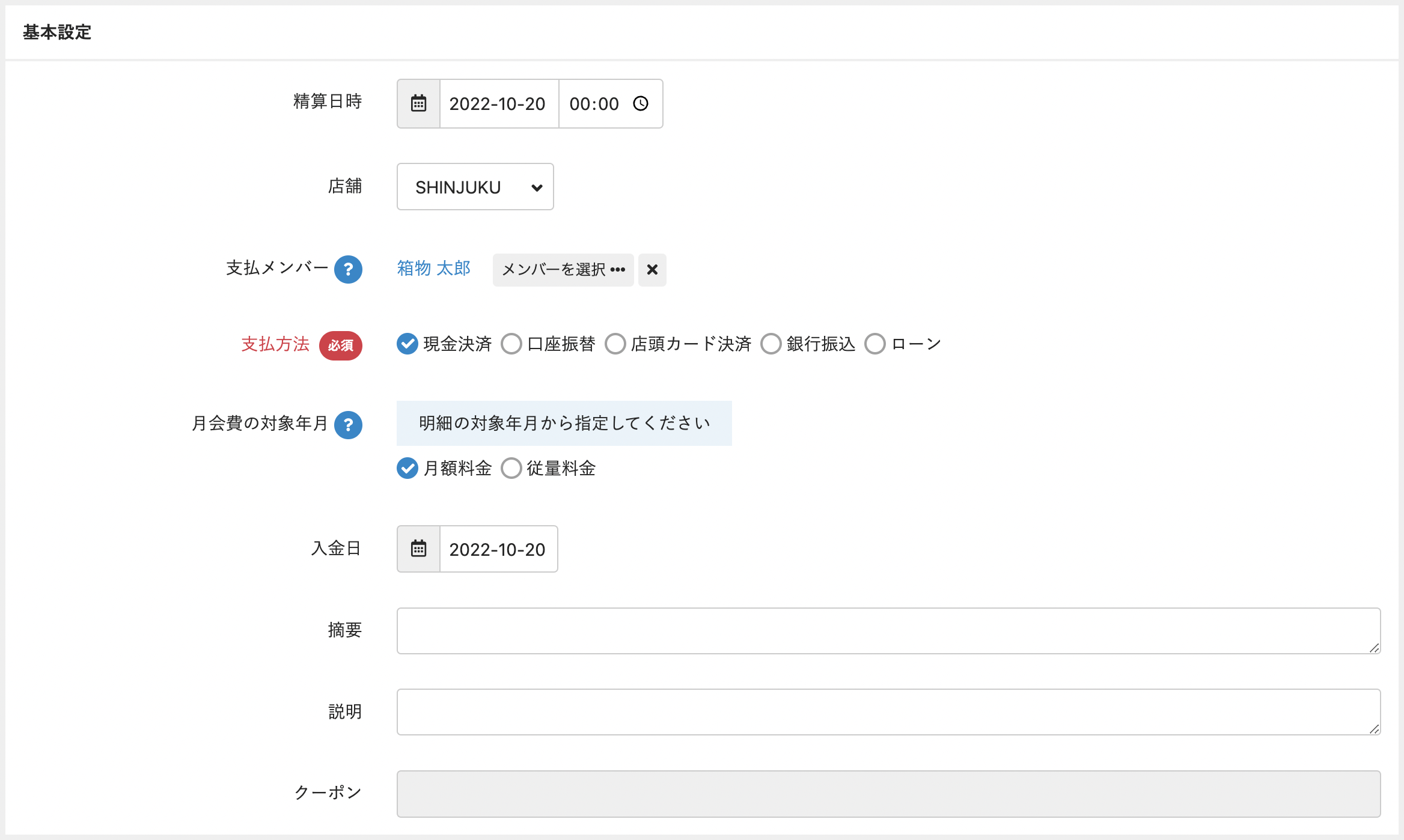The image size is (1404, 840).
Task: Select the 口座振替 payment method
Action: (511, 344)
